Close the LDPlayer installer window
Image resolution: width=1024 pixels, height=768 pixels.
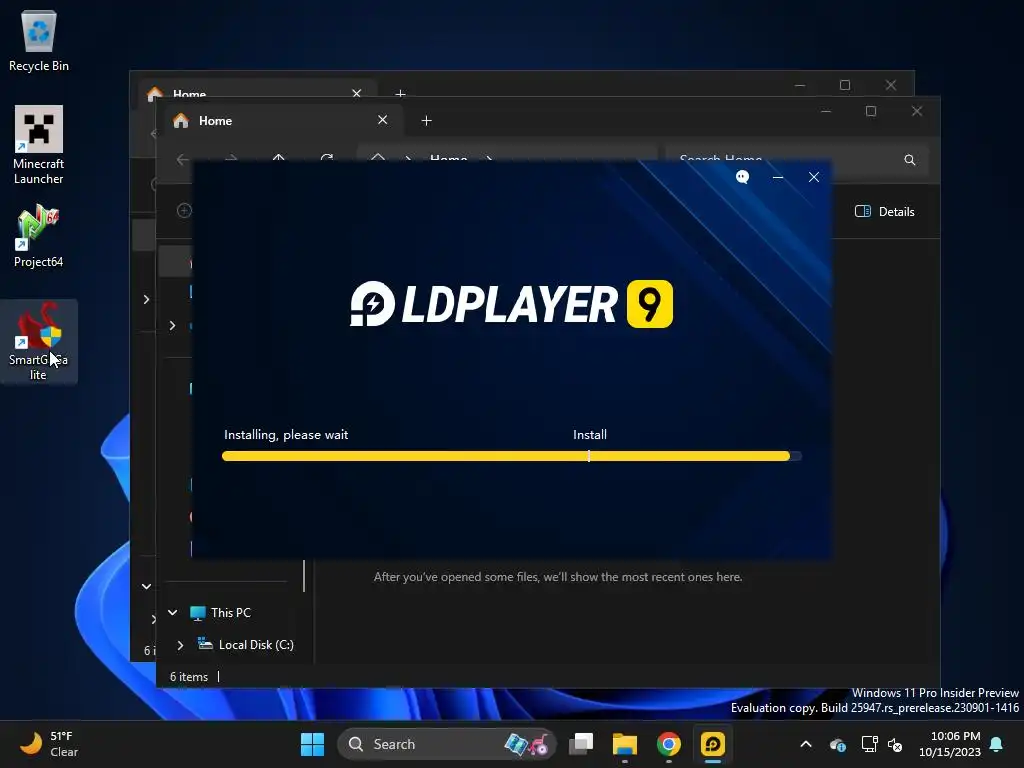(x=814, y=177)
